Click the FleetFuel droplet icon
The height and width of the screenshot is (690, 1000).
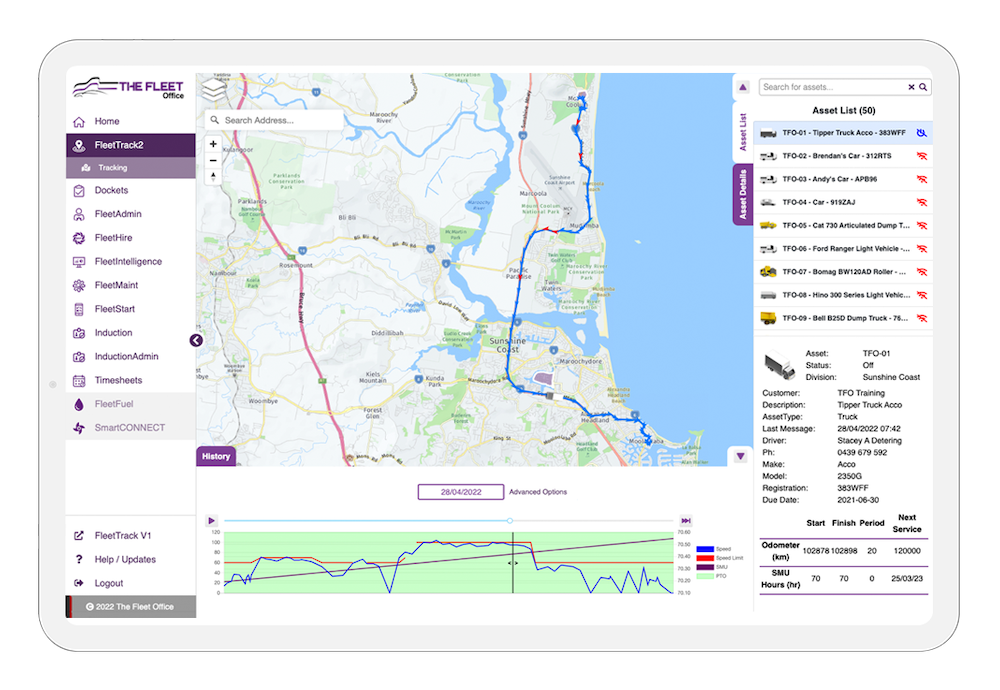[x=79, y=404]
